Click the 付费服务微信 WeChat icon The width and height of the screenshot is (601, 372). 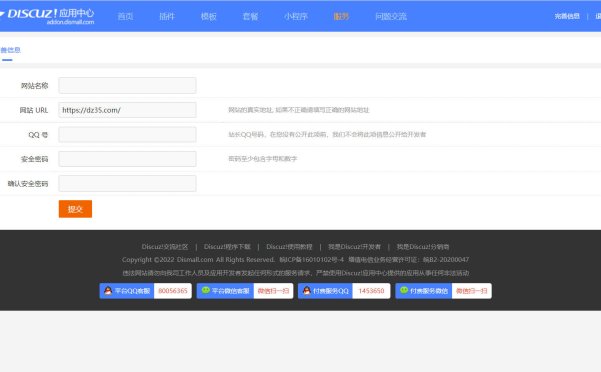(x=404, y=290)
